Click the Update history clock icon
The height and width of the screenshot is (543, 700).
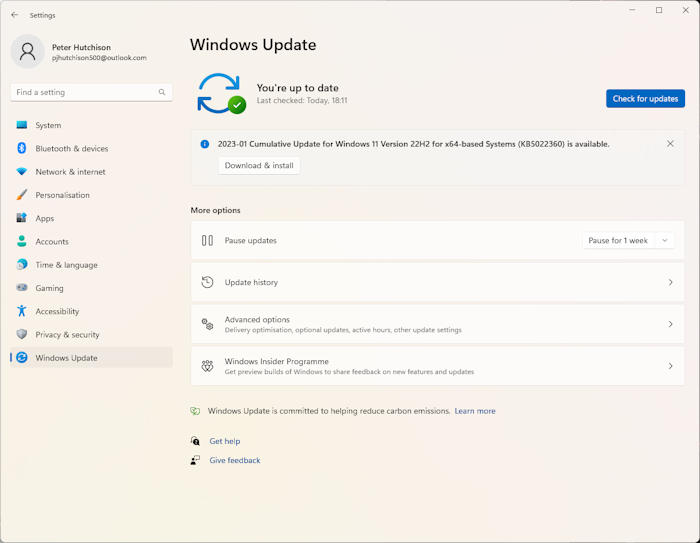(207, 282)
